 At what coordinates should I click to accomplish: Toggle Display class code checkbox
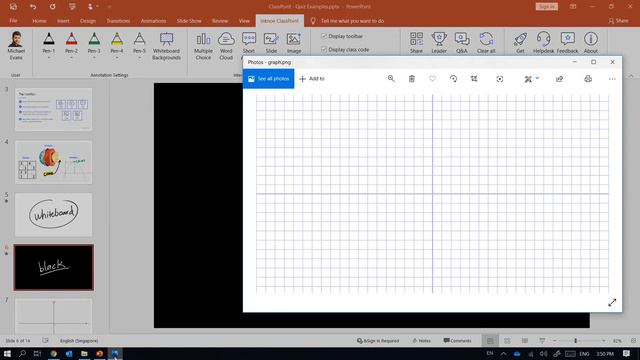point(324,49)
